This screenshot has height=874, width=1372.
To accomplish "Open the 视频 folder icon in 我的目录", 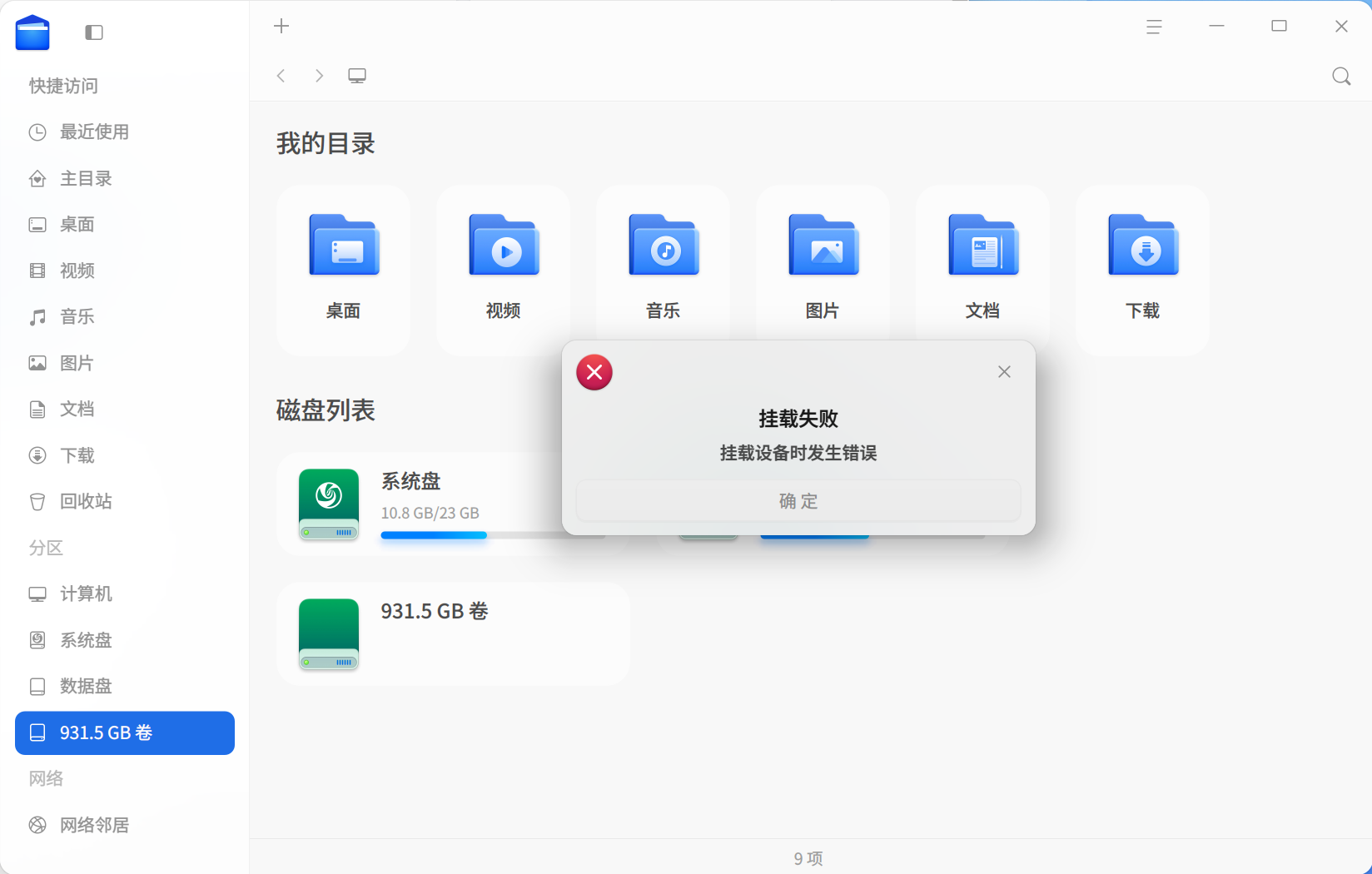I will [504, 245].
